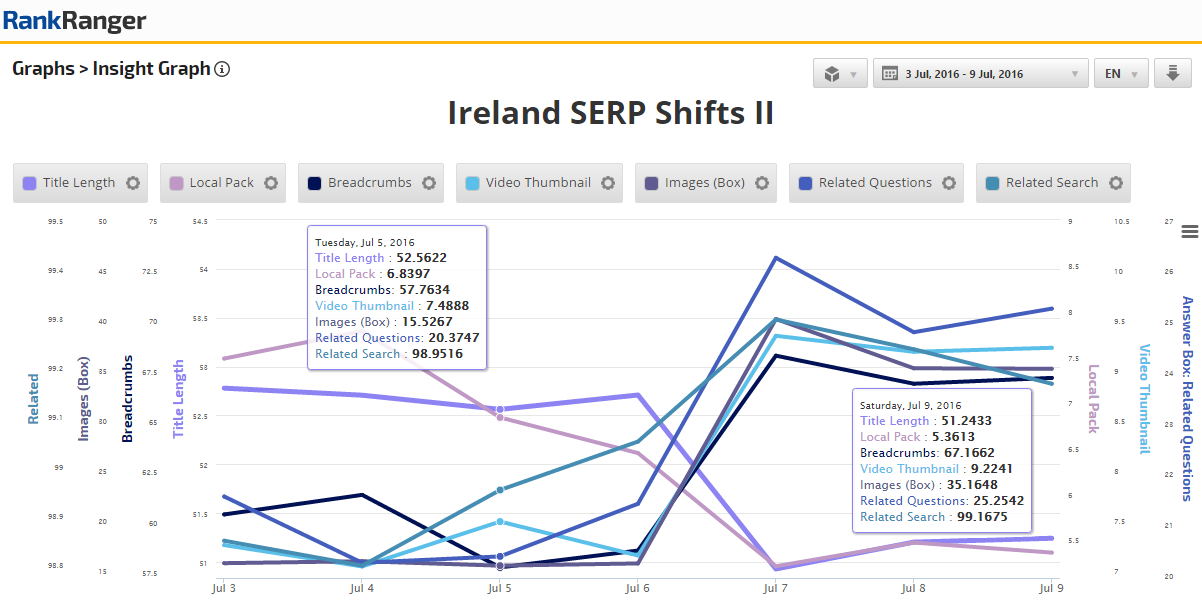Click the Local Pack color swatch
1202x601 pixels.
tap(177, 183)
